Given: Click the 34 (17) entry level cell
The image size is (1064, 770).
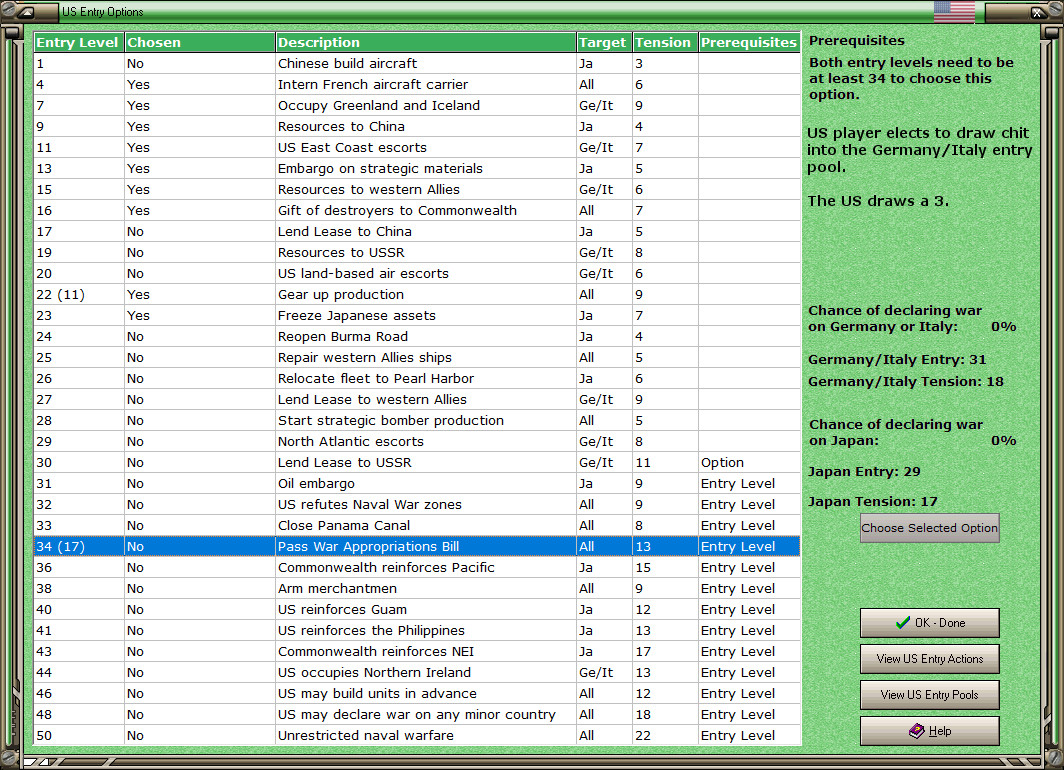Looking at the screenshot, I should click(79, 547).
